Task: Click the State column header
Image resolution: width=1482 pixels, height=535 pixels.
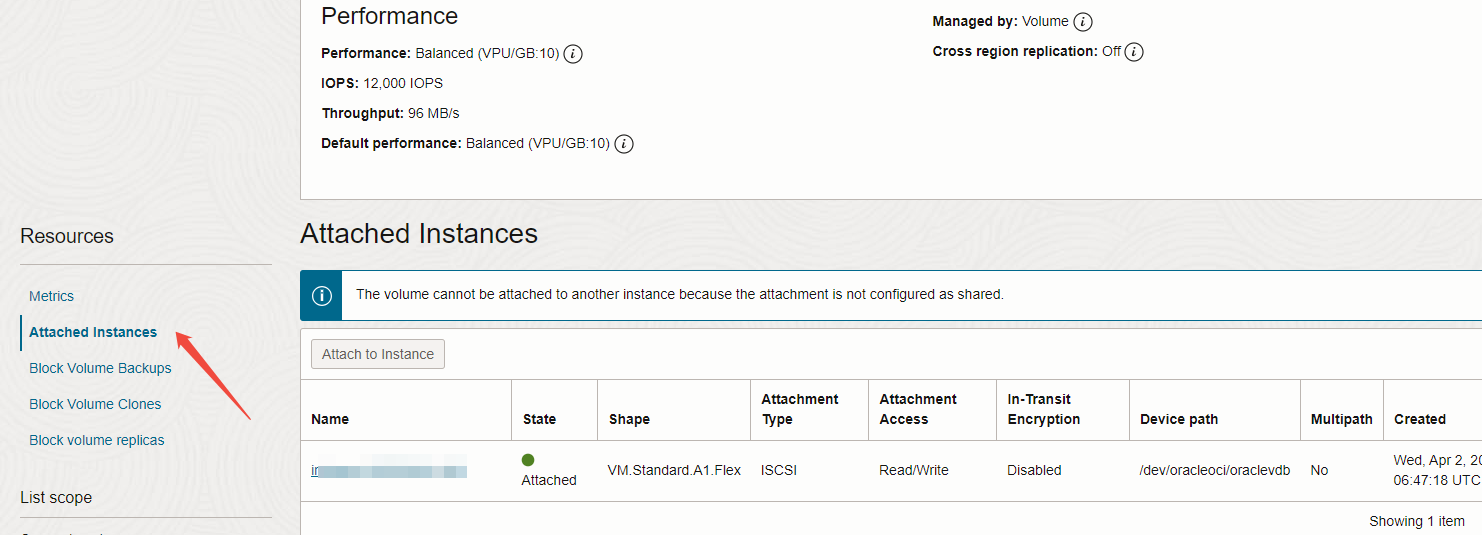Action: (x=539, y=419)
